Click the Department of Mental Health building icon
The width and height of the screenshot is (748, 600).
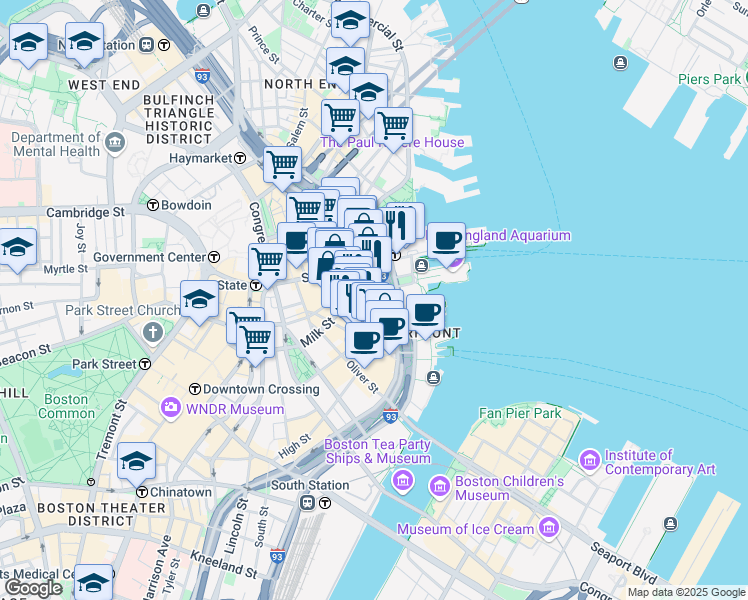pyautogui.click(x=115, y=143)
